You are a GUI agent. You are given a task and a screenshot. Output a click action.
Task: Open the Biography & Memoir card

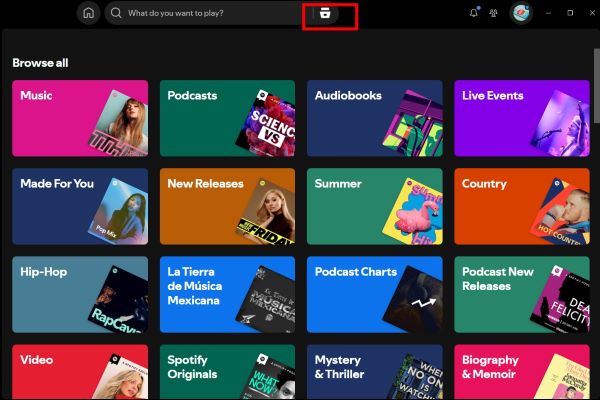(x=522, y=372)
